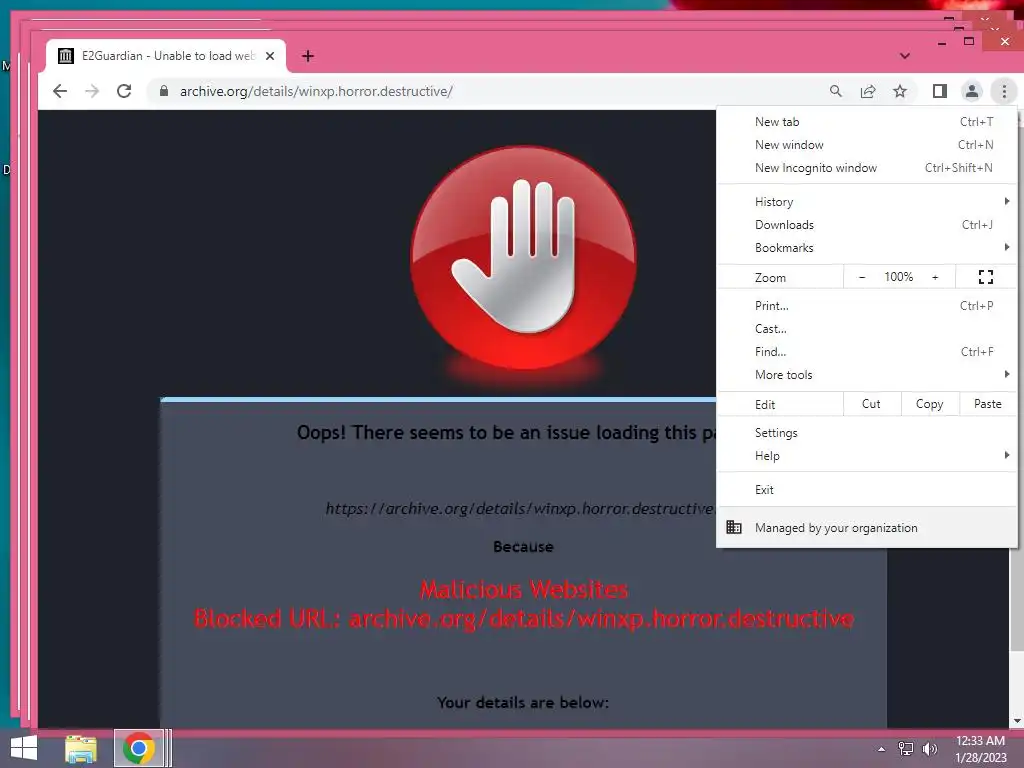Open the volume speaker tray icon

point(930,748)
